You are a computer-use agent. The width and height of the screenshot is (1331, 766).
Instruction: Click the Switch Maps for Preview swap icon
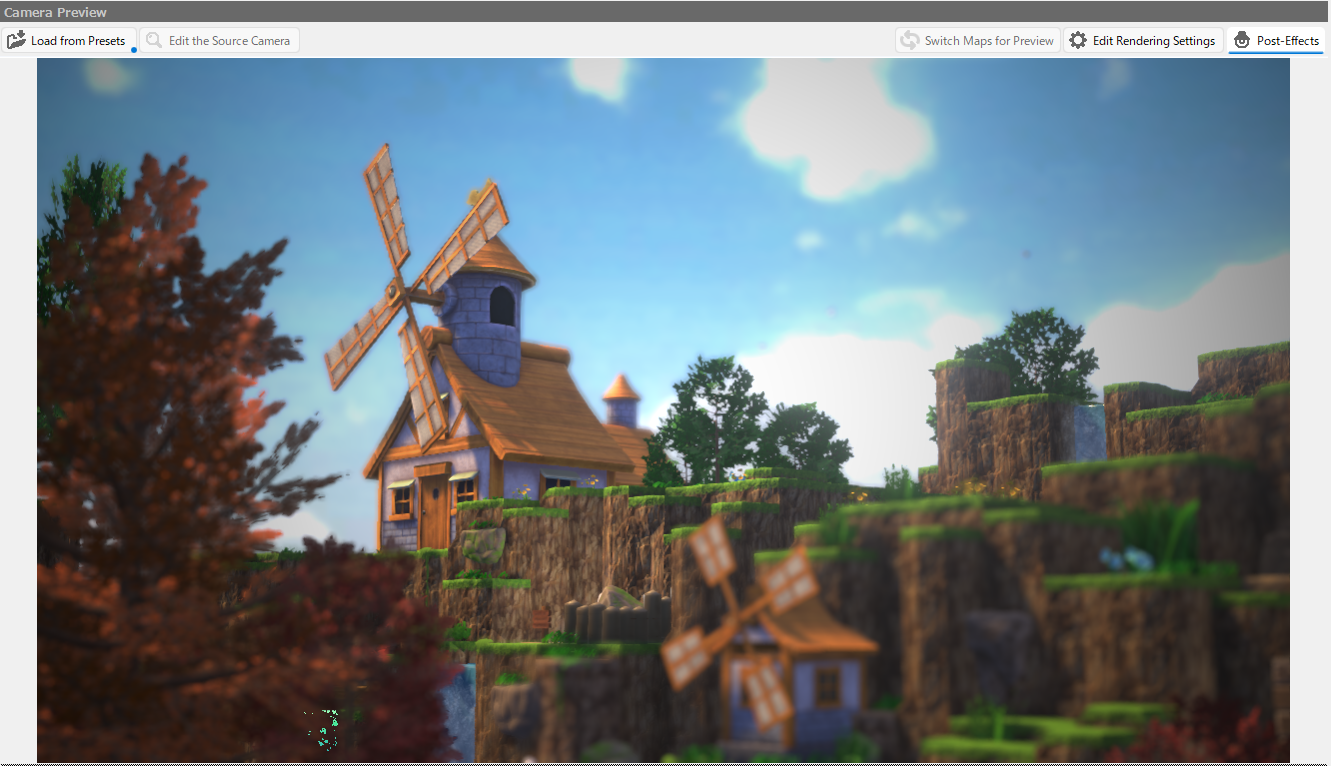tap(909, 41)
